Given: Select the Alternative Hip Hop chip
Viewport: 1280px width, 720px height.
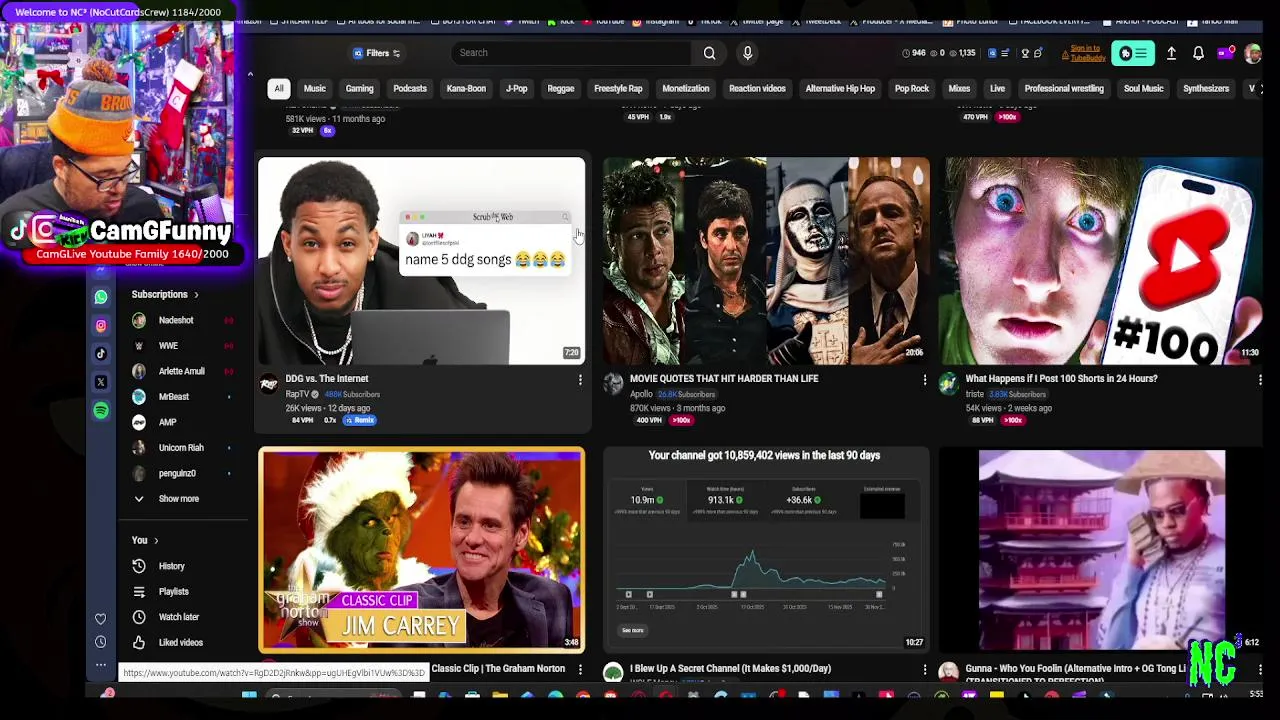Looking at the screenshot, I should tap(840, 89).
